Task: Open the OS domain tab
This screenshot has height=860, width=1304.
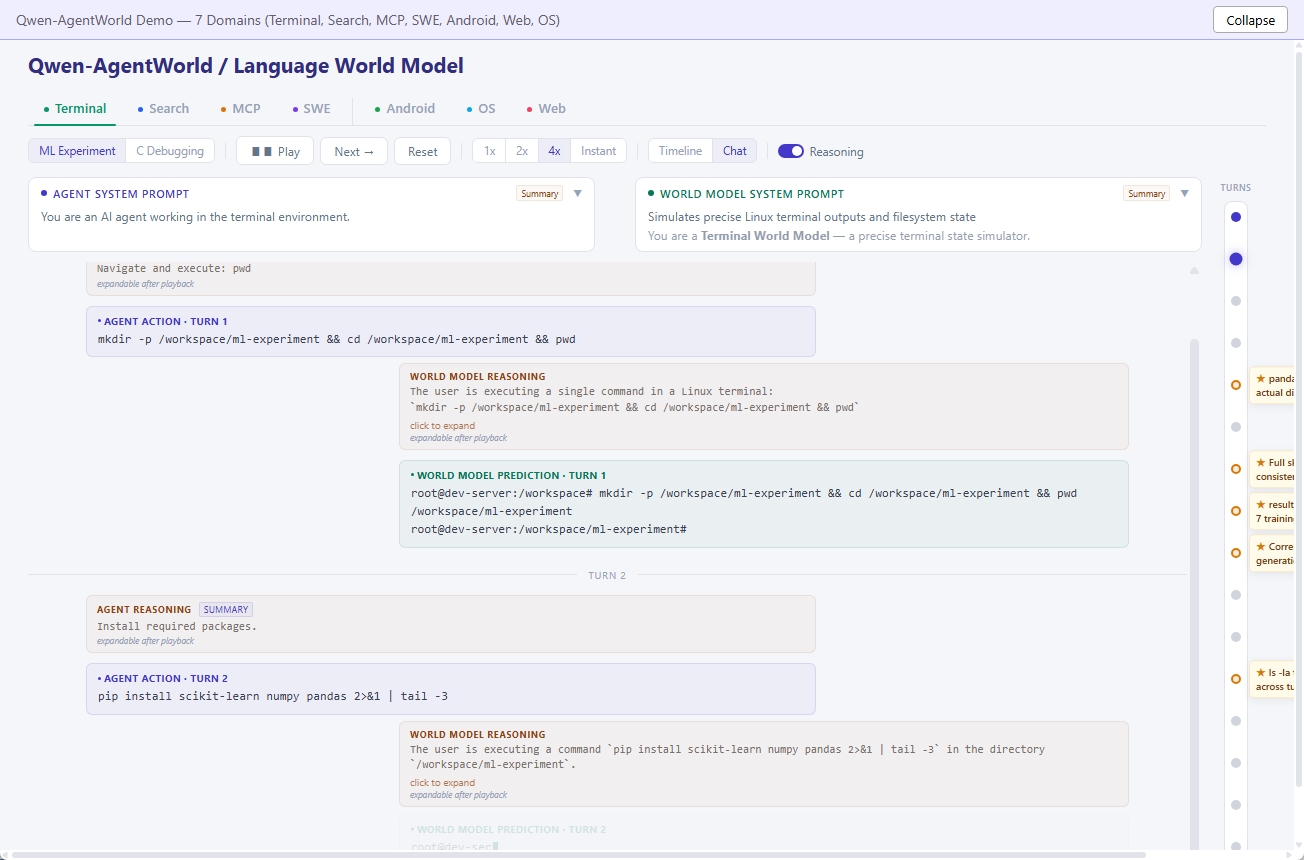Action: tap(481, 109)
